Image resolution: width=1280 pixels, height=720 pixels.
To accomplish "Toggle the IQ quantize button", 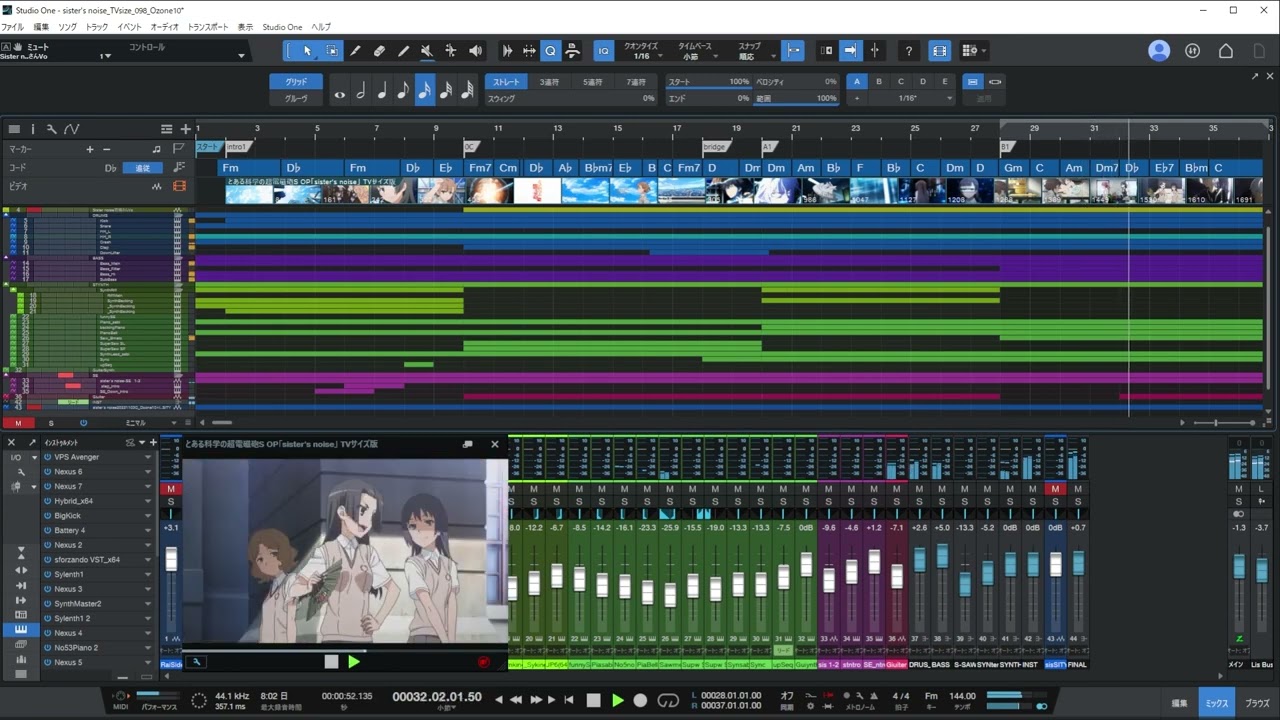I will click(603, 51).
